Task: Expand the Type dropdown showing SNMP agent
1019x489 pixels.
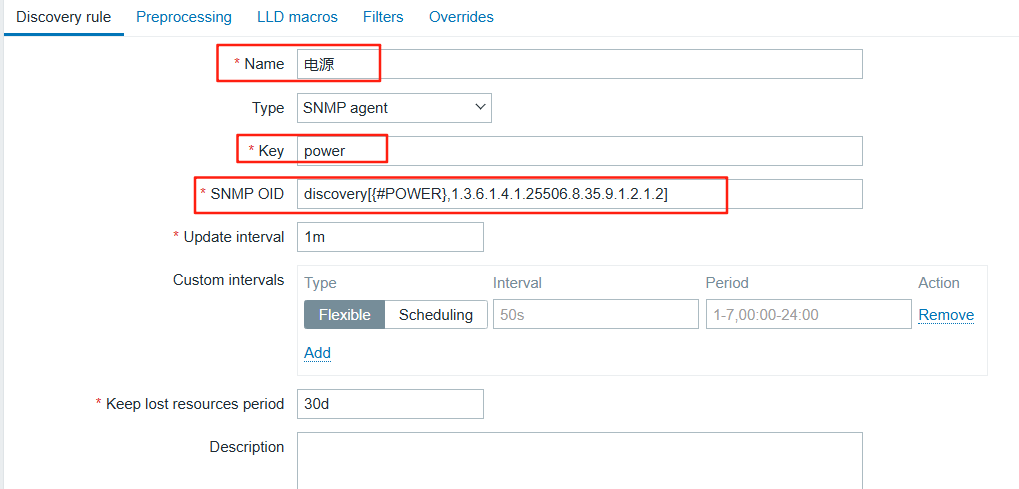Action: (394, 107)
